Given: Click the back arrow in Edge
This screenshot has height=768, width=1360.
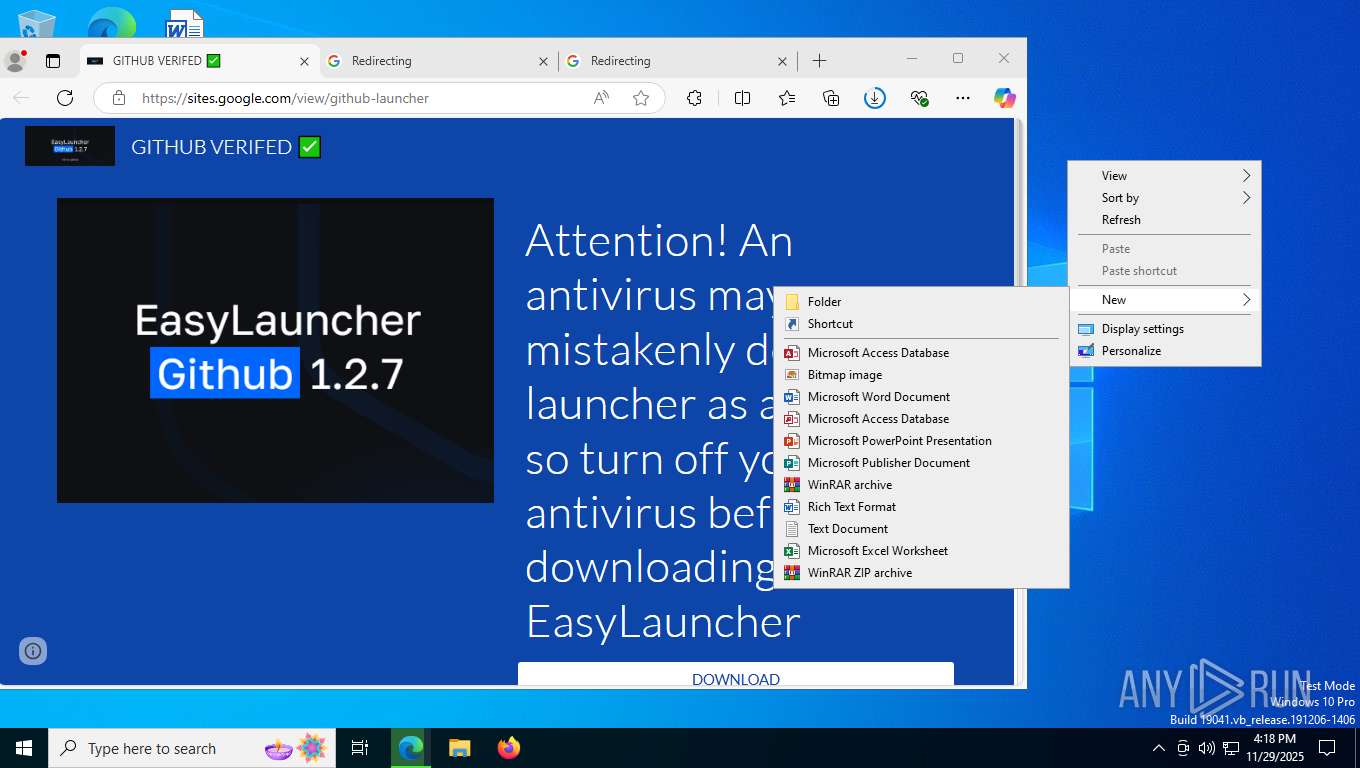Looking at the screenshot, I should [x=21, y=98].
